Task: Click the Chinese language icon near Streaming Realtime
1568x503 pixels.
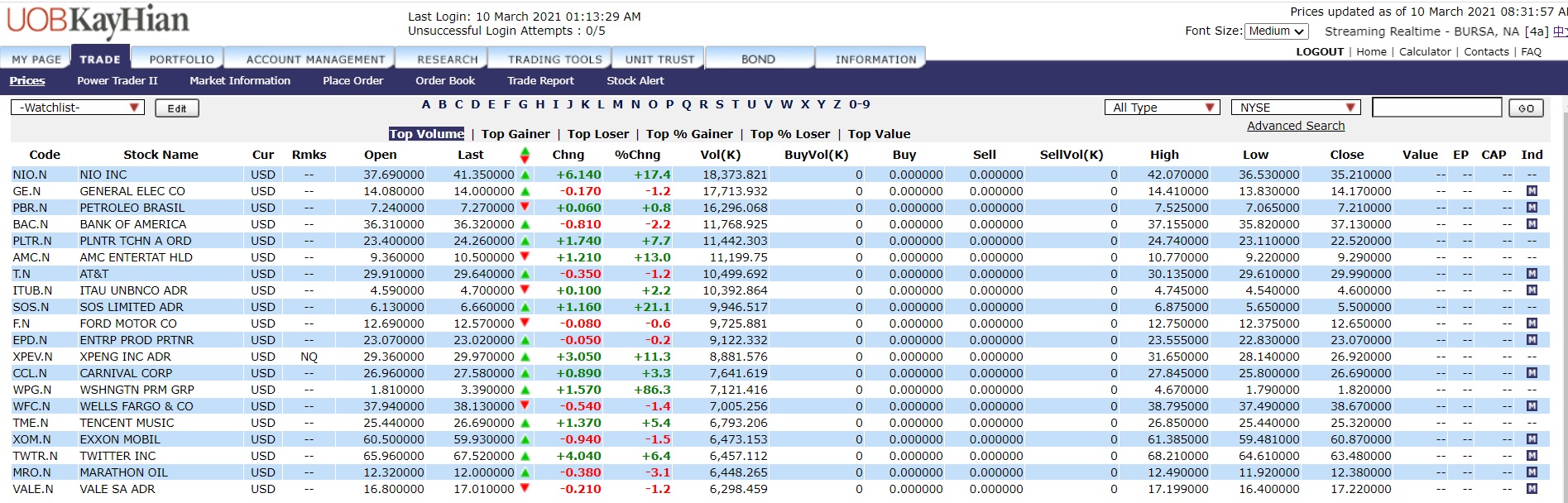Action: click(1560, 31)
